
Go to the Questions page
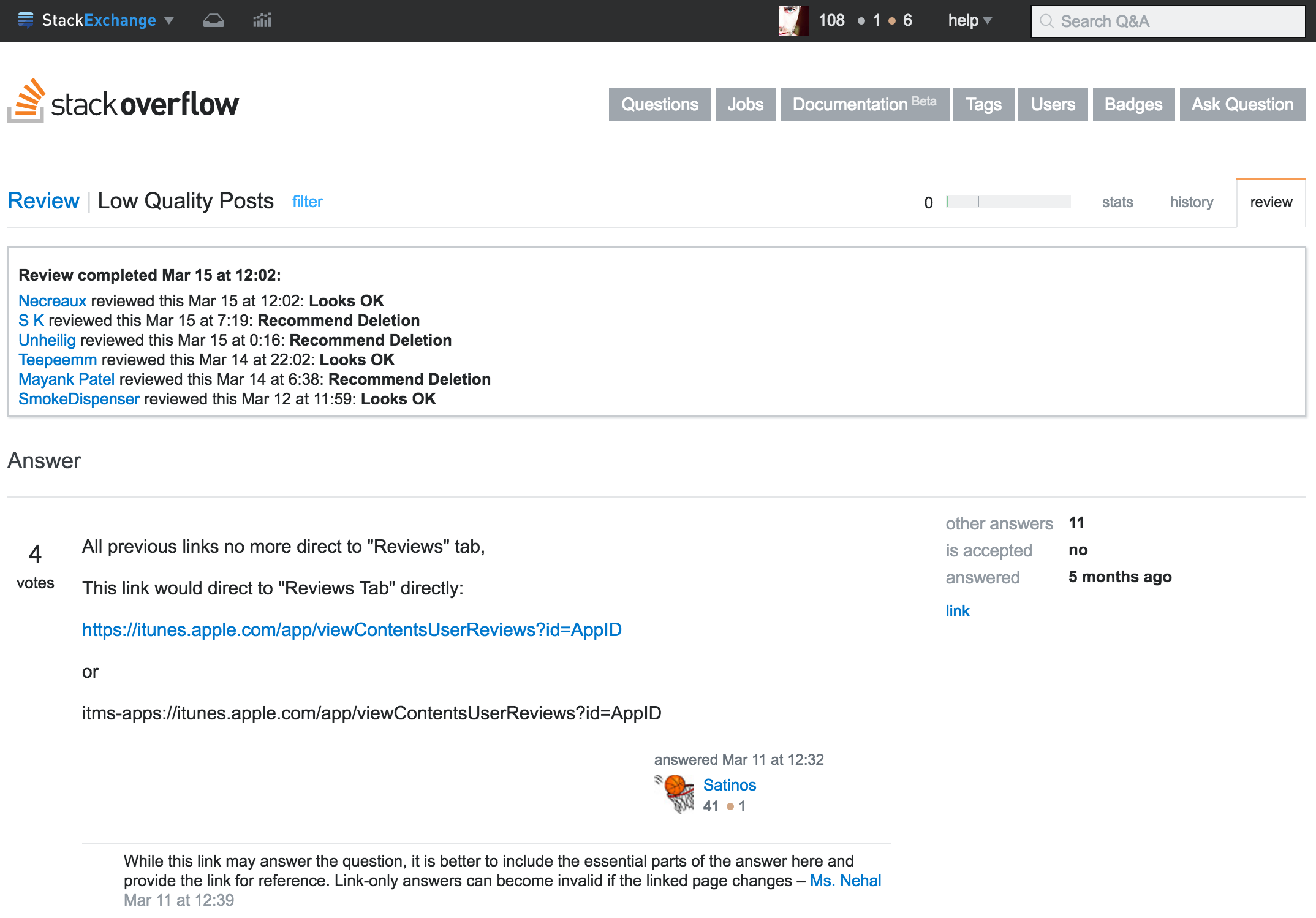[660, 105]
